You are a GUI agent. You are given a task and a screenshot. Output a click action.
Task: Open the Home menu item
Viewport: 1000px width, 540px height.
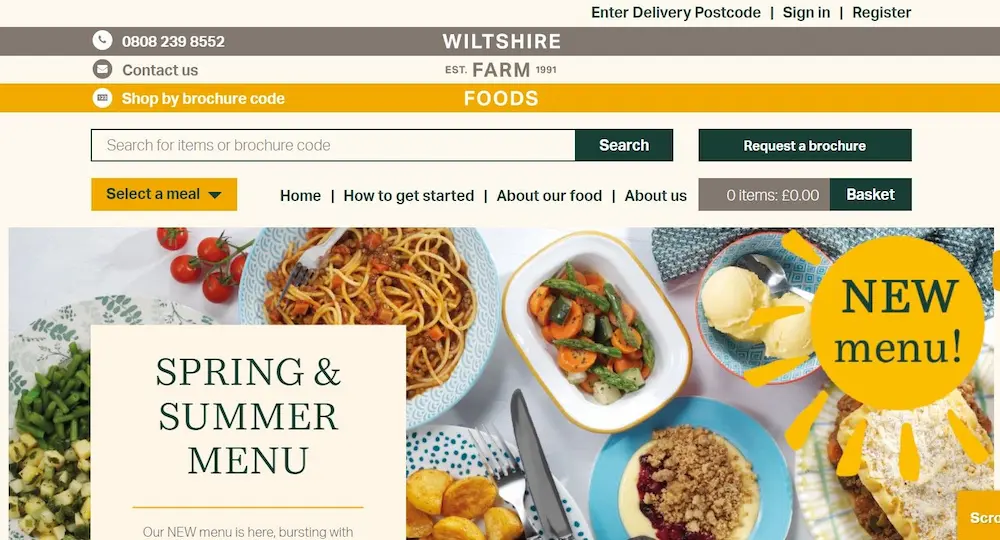(x=300, y=196)
